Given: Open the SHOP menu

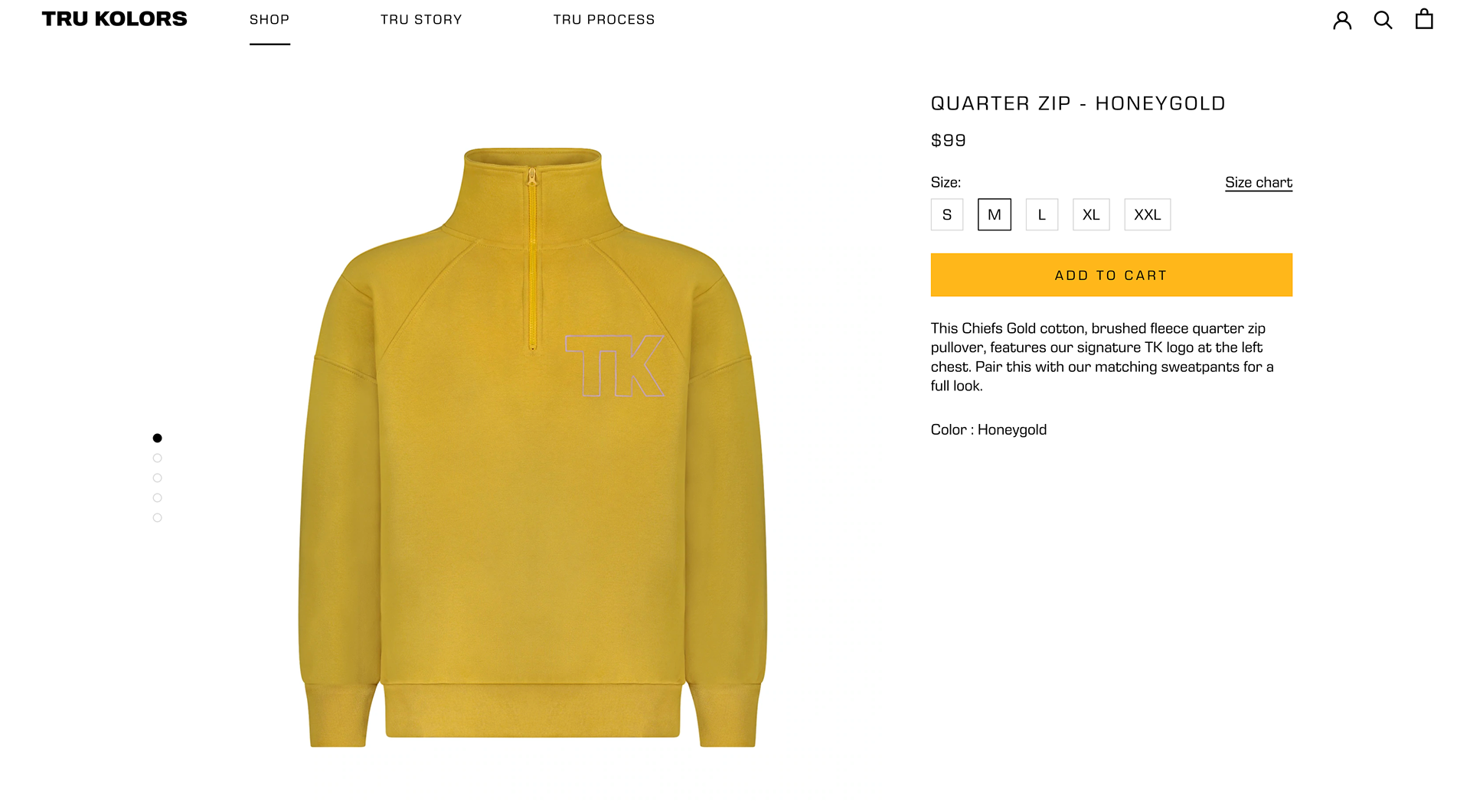Looking at the screenshot, I should pos(269,20).
